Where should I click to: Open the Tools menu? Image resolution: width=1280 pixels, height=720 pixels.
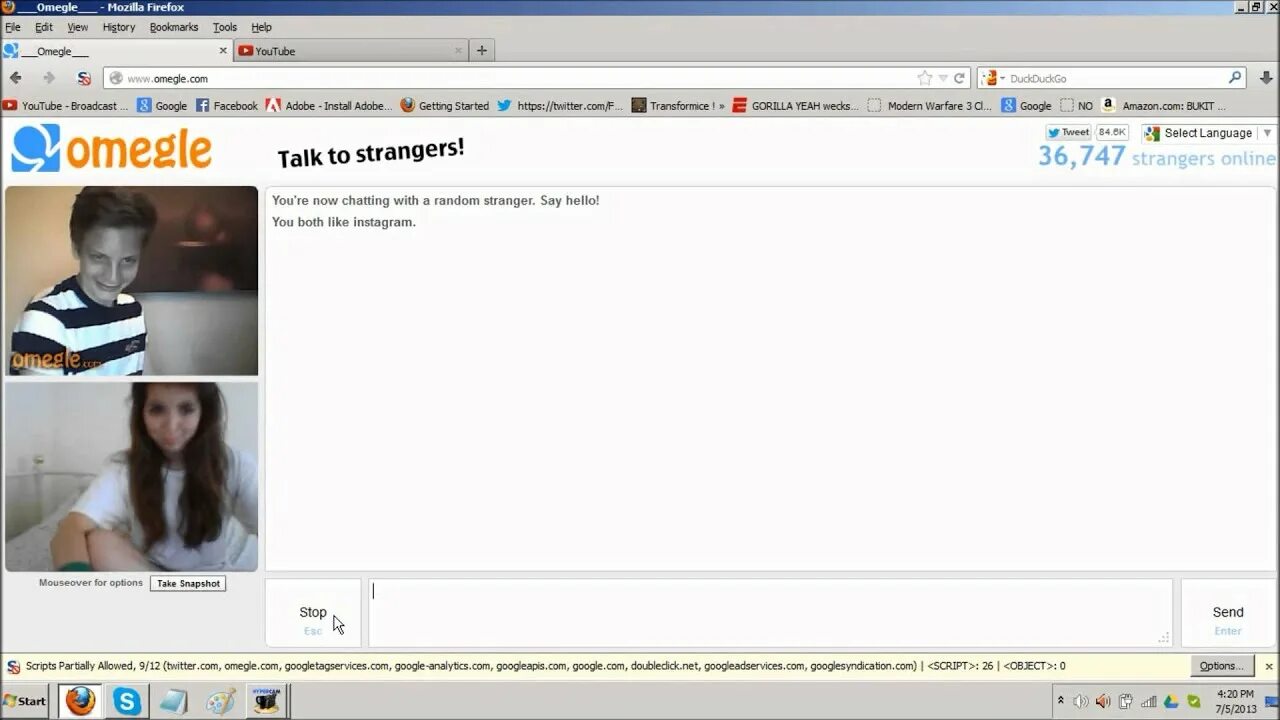tap(225, 27)
